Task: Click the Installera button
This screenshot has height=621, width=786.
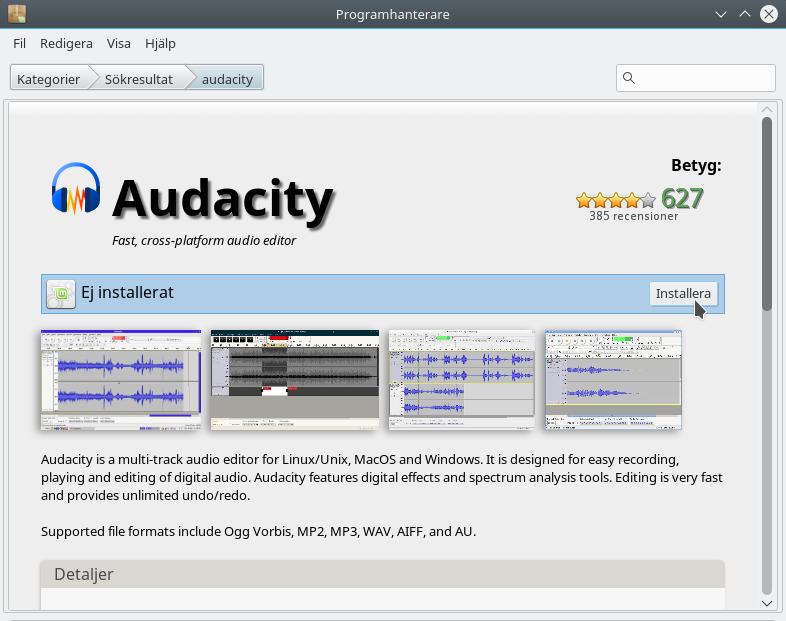Action: tap(683, 293)
